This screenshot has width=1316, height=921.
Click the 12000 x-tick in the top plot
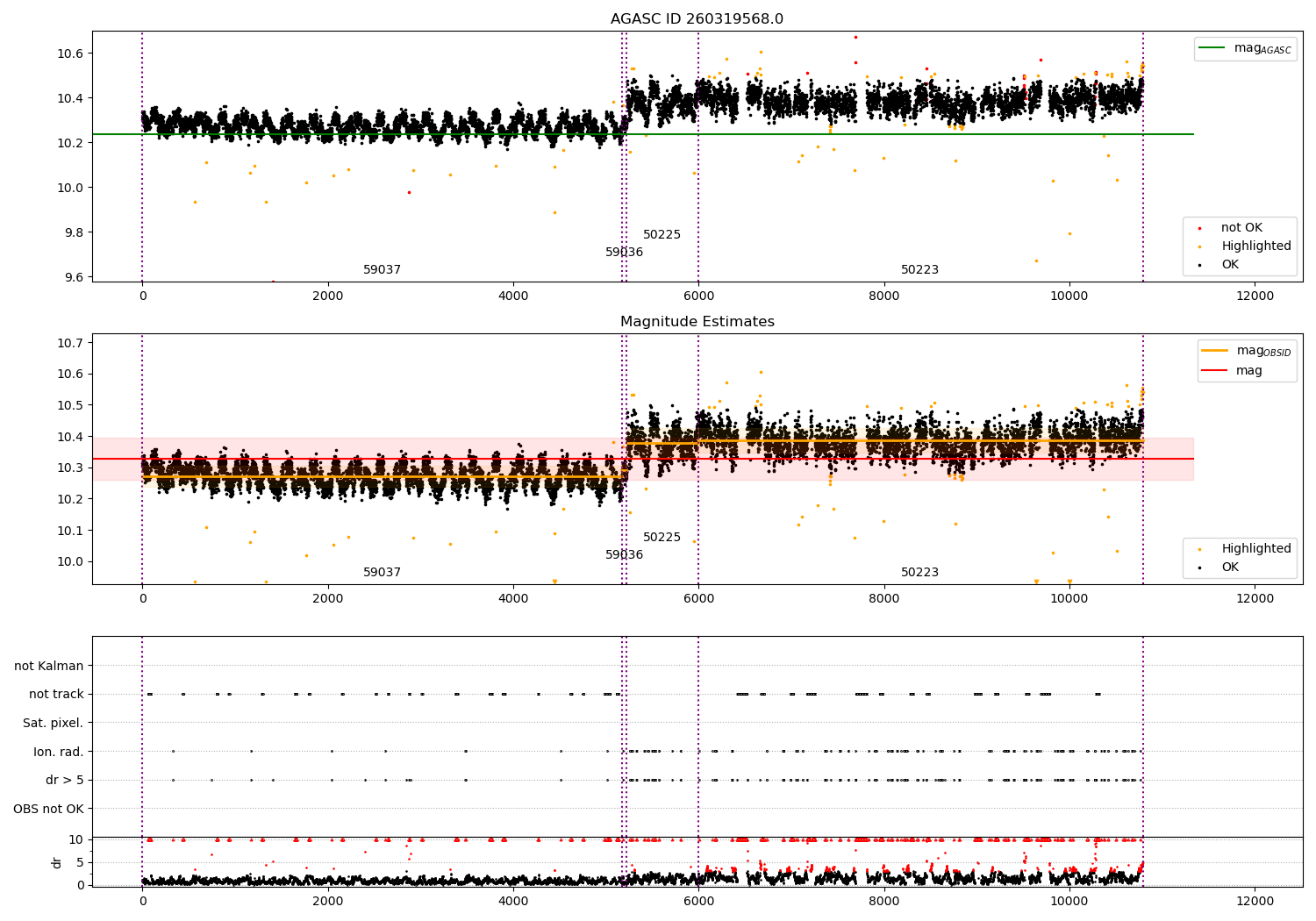point(1255,296)
